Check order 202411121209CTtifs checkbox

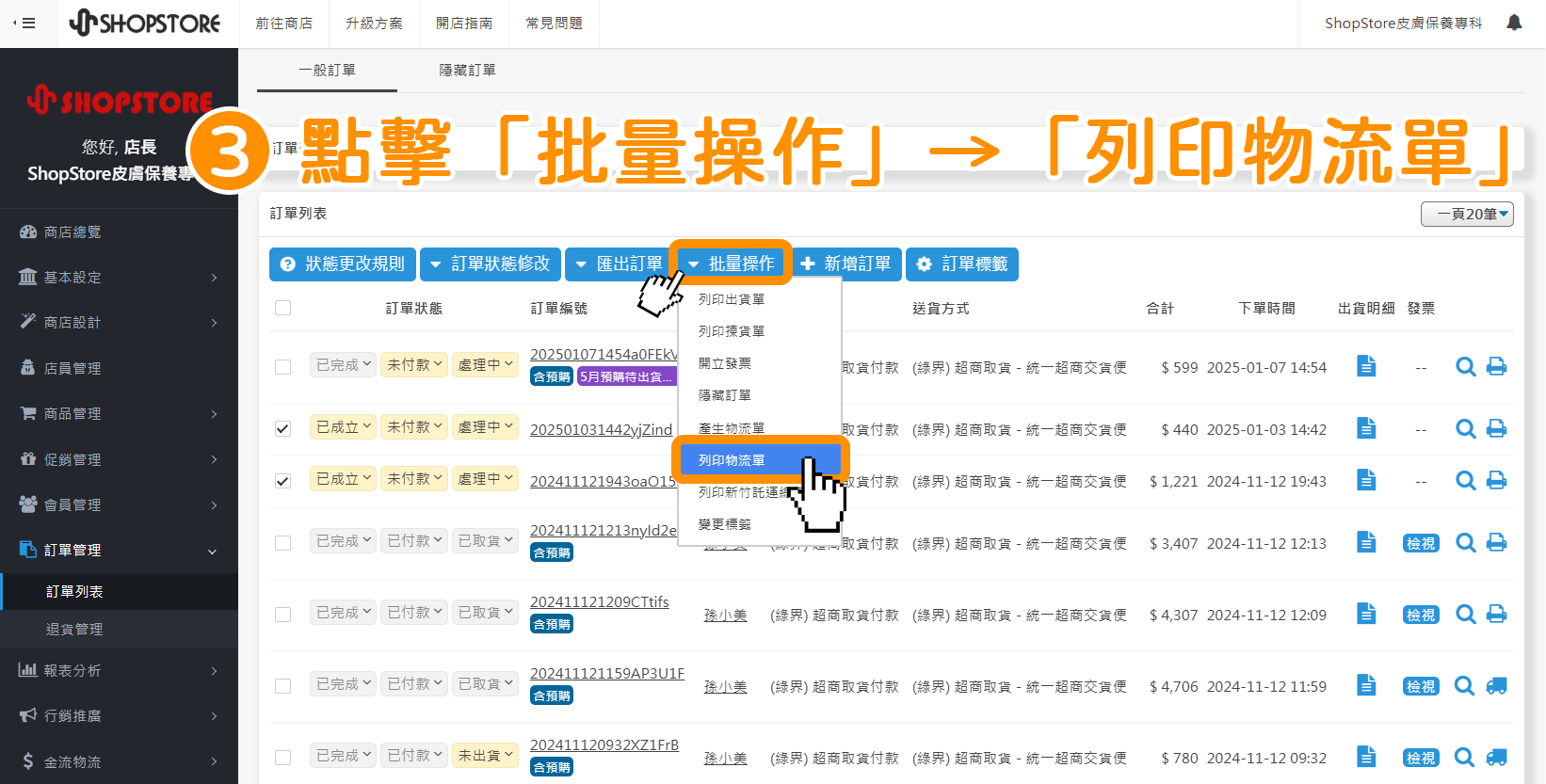click(282, 615)
